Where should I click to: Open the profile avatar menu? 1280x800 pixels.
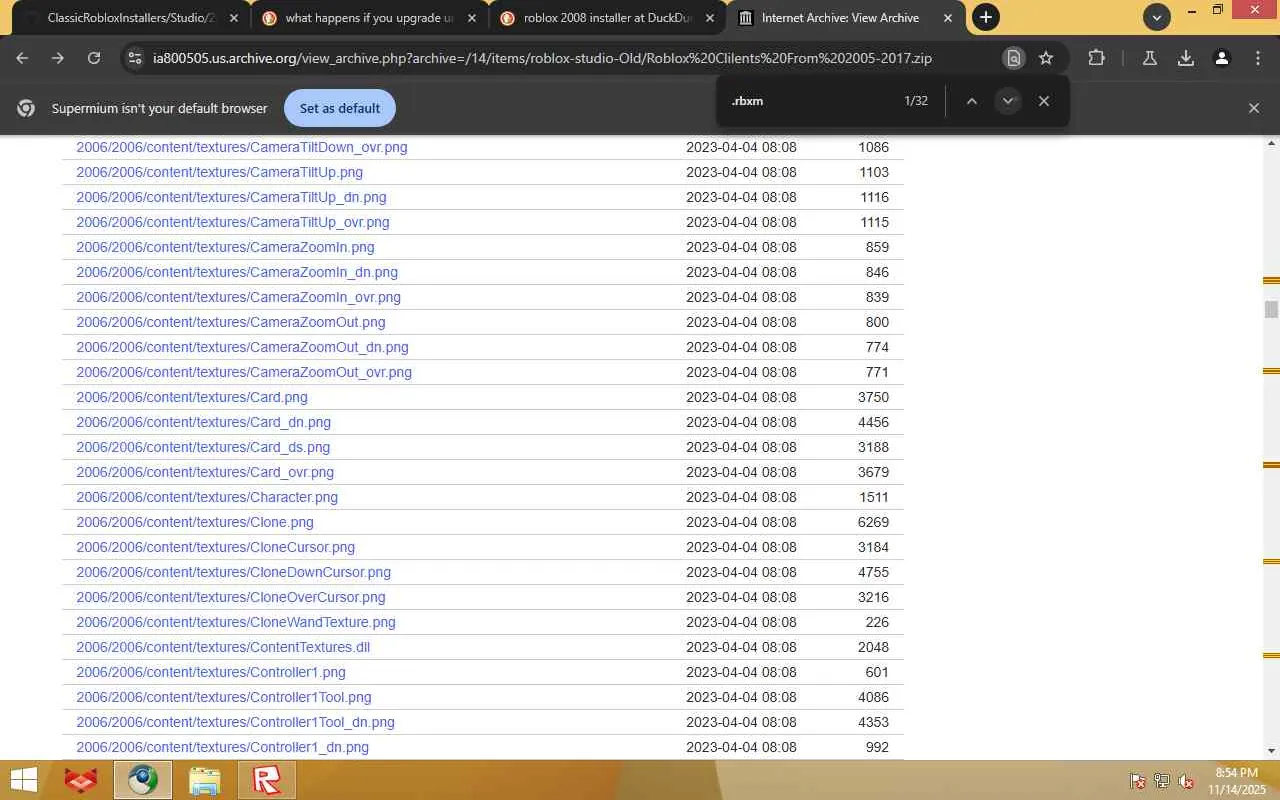point(1222,58)
